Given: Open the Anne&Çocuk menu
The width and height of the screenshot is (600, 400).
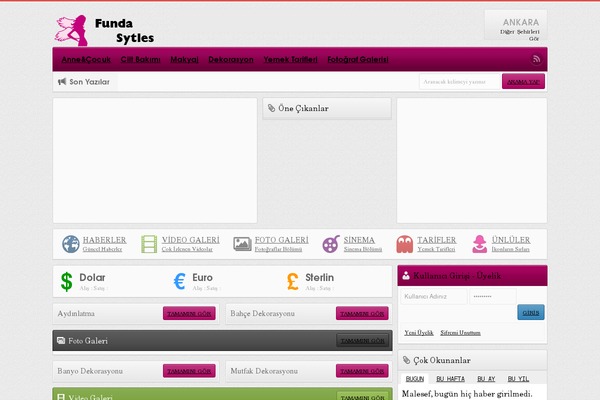Looking at the screenshot, I should [86, 59].
